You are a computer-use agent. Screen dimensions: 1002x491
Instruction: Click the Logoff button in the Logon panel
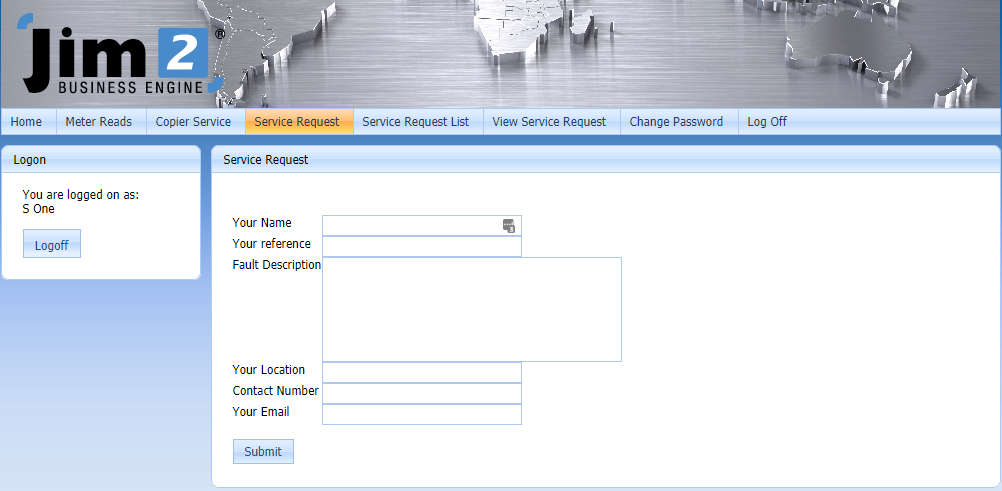52,244
